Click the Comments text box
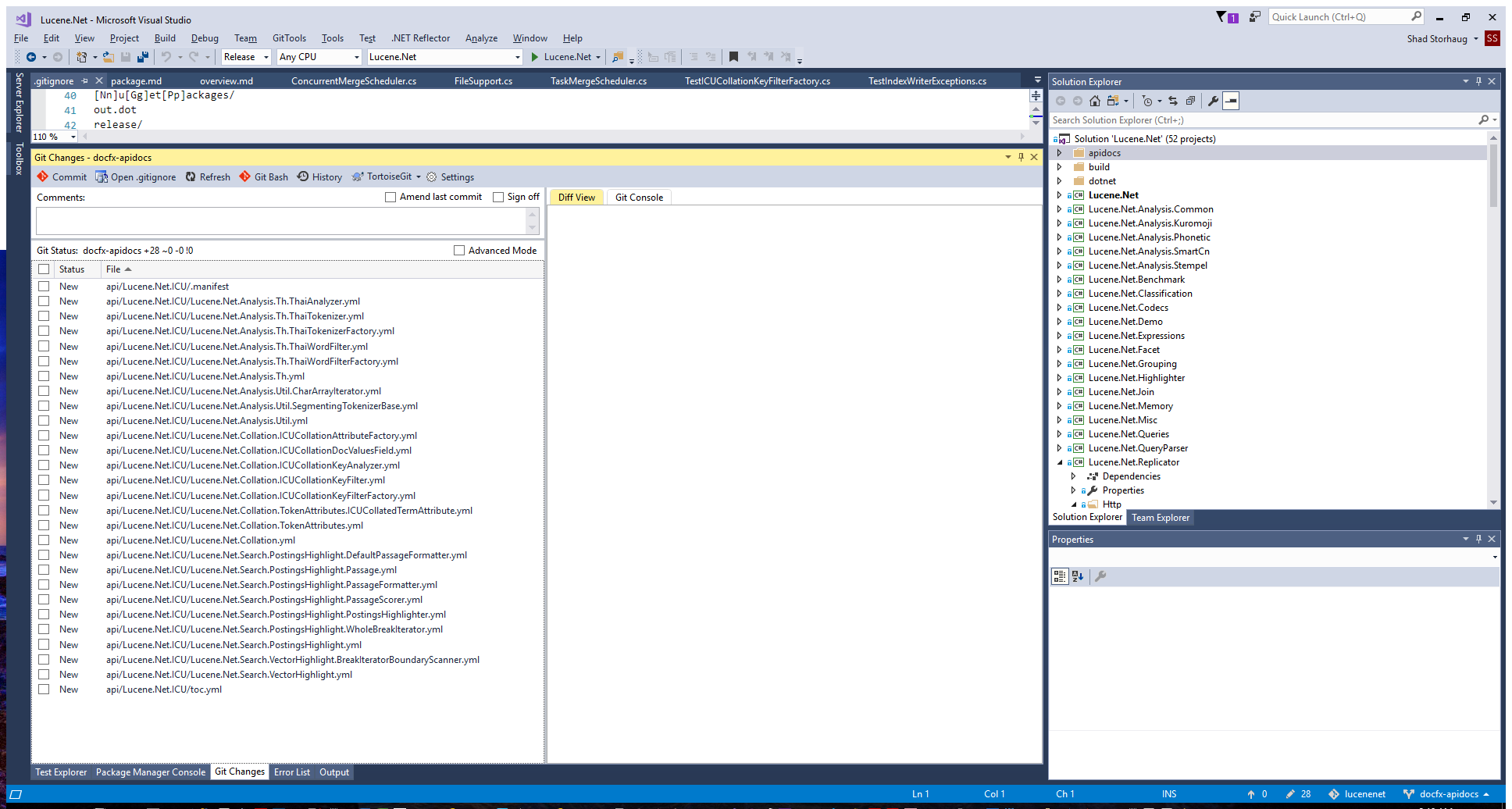Viewport: 1512px width, 809px height. (281, 222)
